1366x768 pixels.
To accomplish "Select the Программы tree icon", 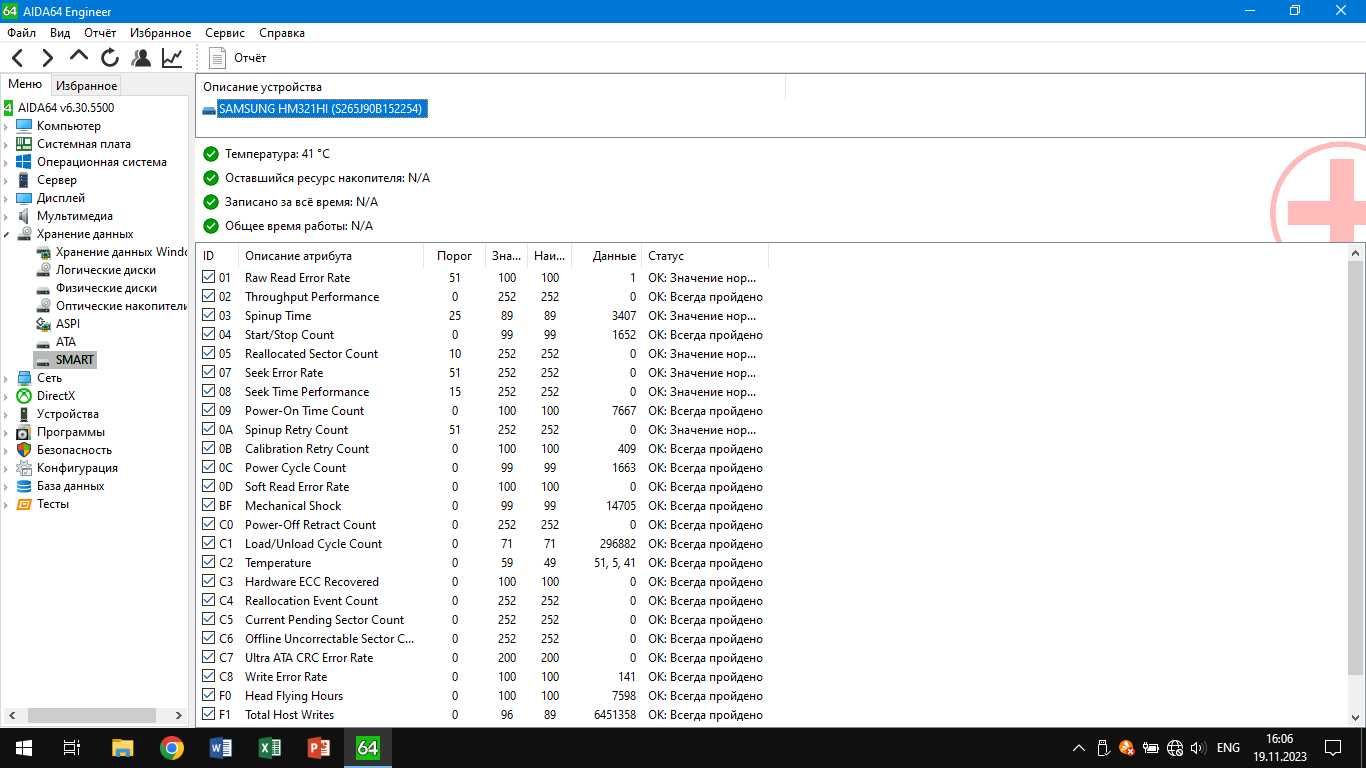I will [24, 432].
